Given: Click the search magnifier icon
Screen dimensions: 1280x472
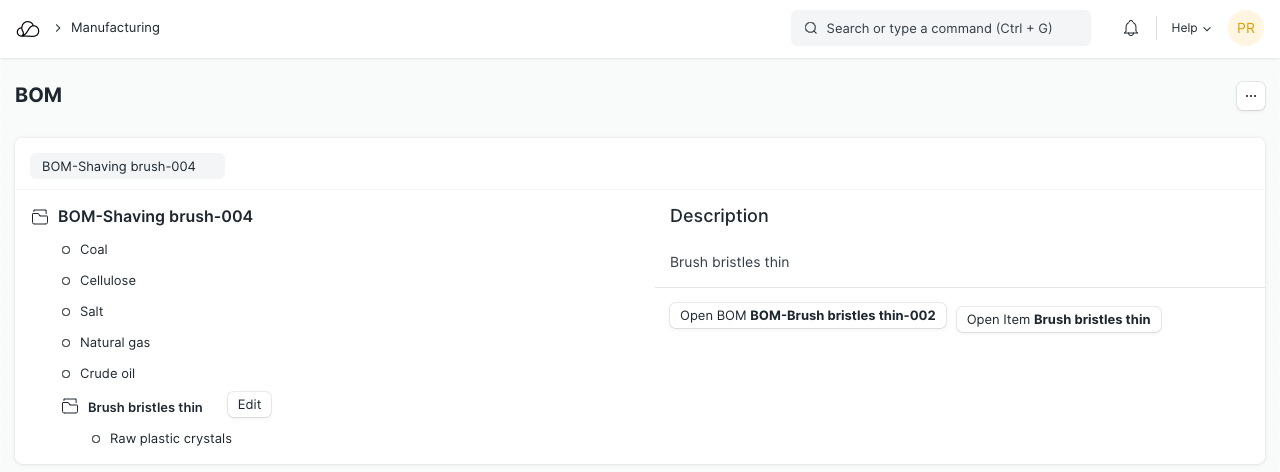Looking at the screenshot, I should point(811,28).
